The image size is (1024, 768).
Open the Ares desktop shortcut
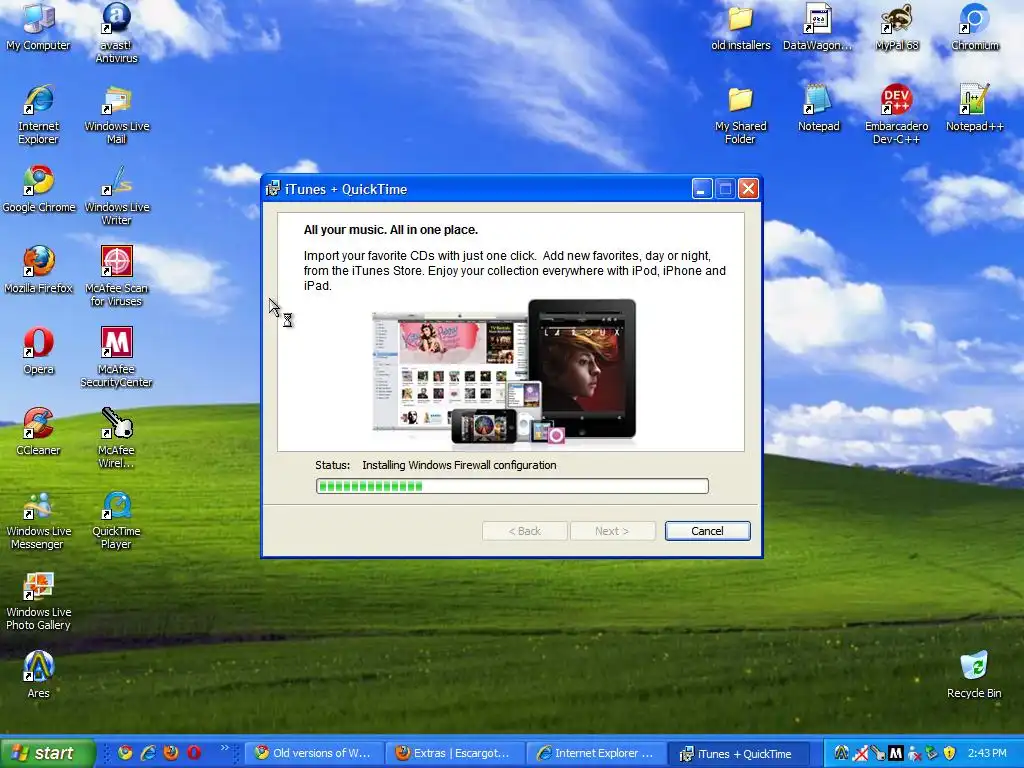click(38, 674)
